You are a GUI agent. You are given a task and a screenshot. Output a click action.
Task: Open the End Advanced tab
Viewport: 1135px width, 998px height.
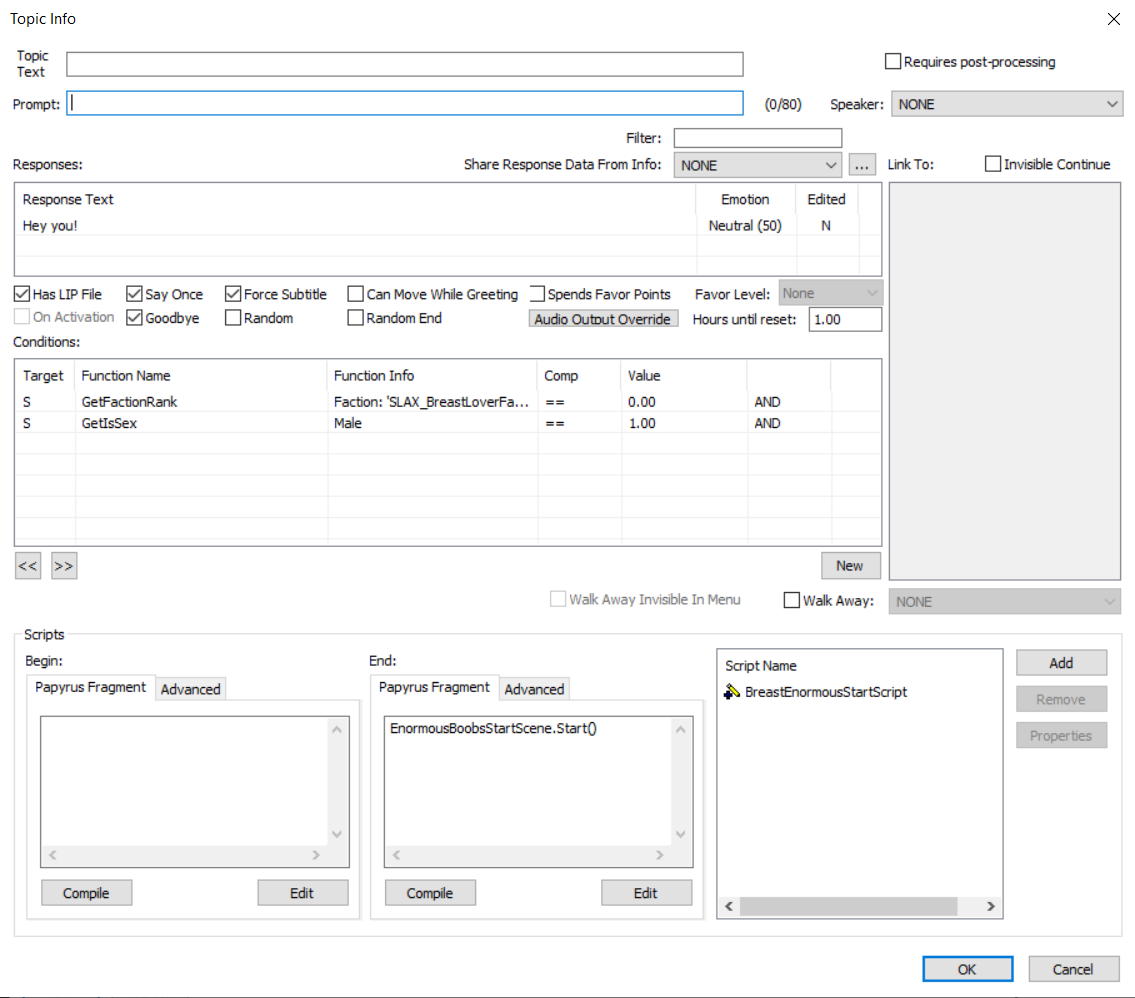point(534,689)
